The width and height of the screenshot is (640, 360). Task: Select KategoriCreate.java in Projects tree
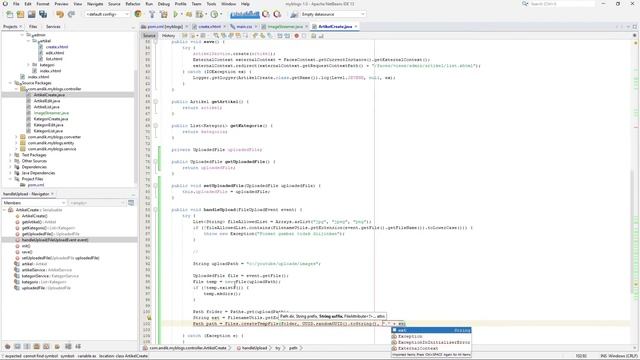[51, 119]
